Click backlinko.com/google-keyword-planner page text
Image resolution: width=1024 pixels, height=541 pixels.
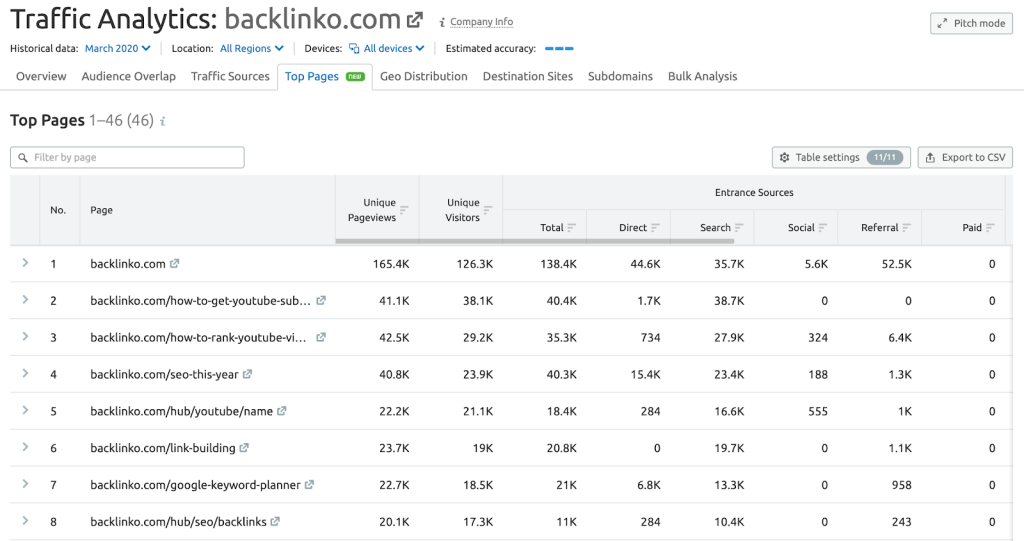point(195,485)
